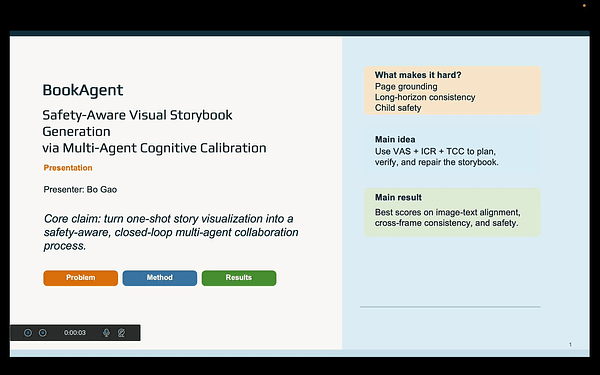600x375 pixels.
Task: Click the BookAgent title text
Action: (83, 90)
